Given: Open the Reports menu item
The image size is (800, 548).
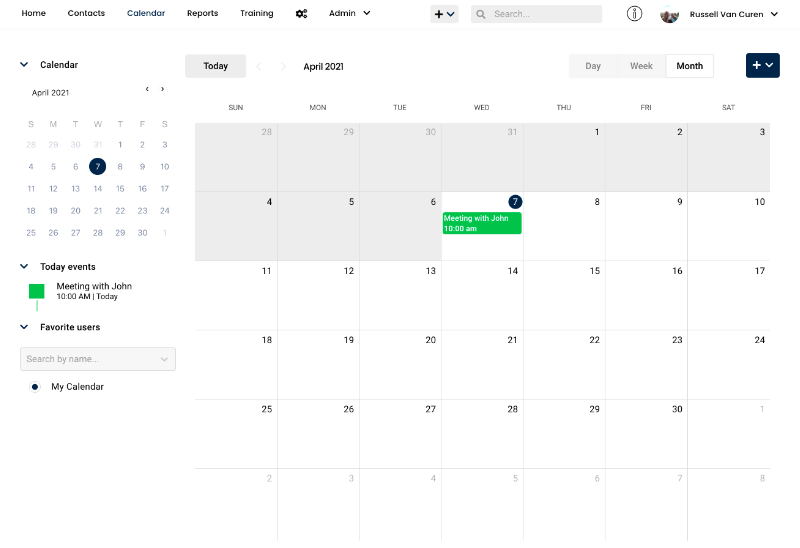Looking at the screenshot, I should (202, 14).
